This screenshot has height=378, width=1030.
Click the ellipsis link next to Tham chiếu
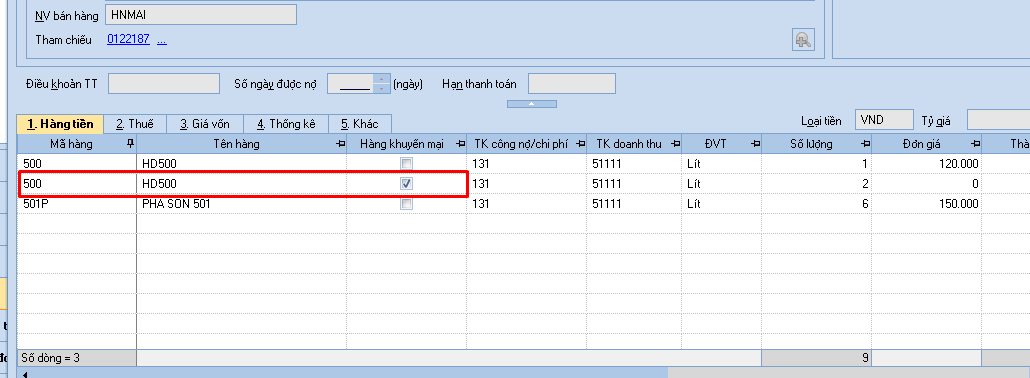point(162,39)
